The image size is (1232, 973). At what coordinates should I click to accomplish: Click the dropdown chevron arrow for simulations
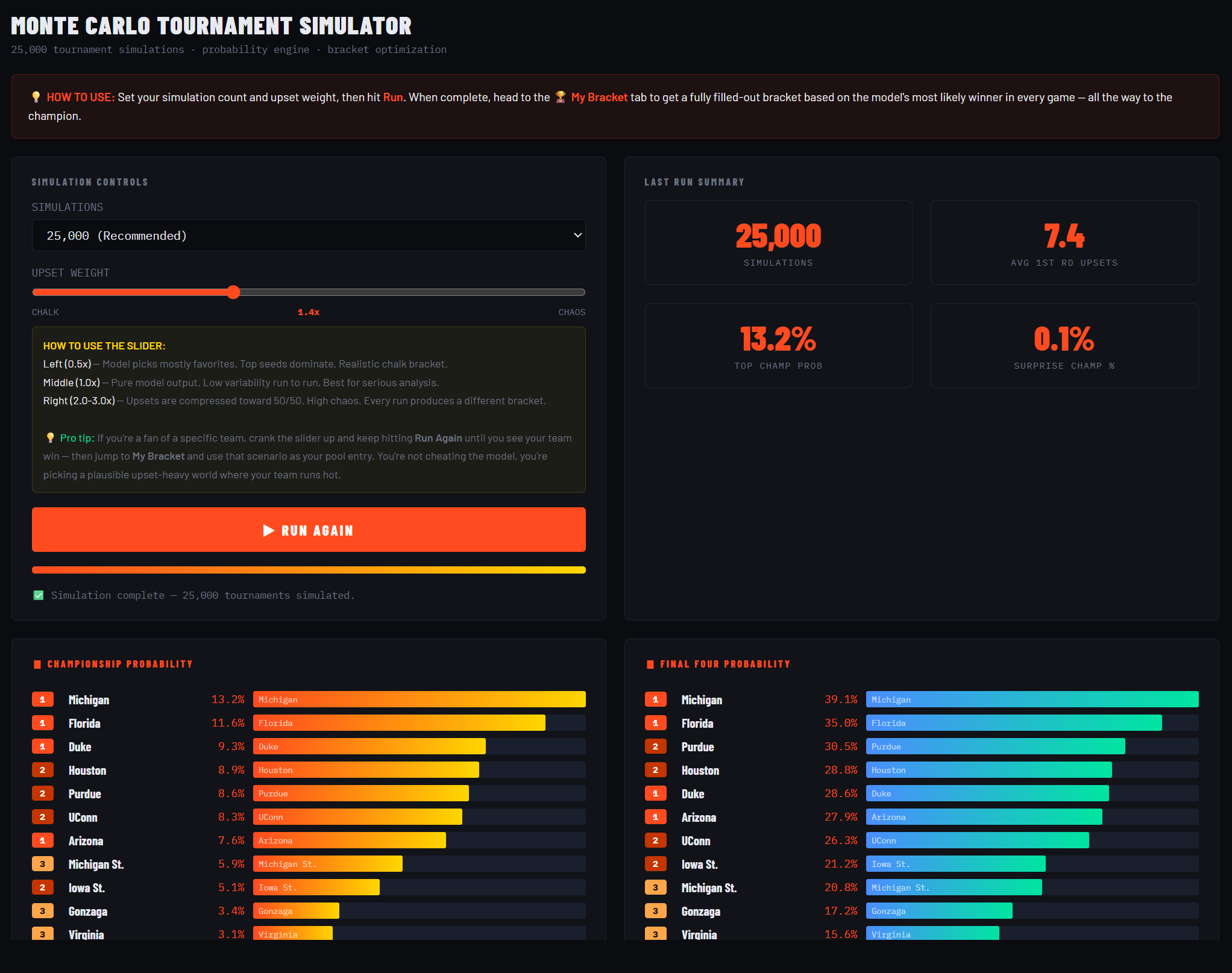click(x=577, y=236)
